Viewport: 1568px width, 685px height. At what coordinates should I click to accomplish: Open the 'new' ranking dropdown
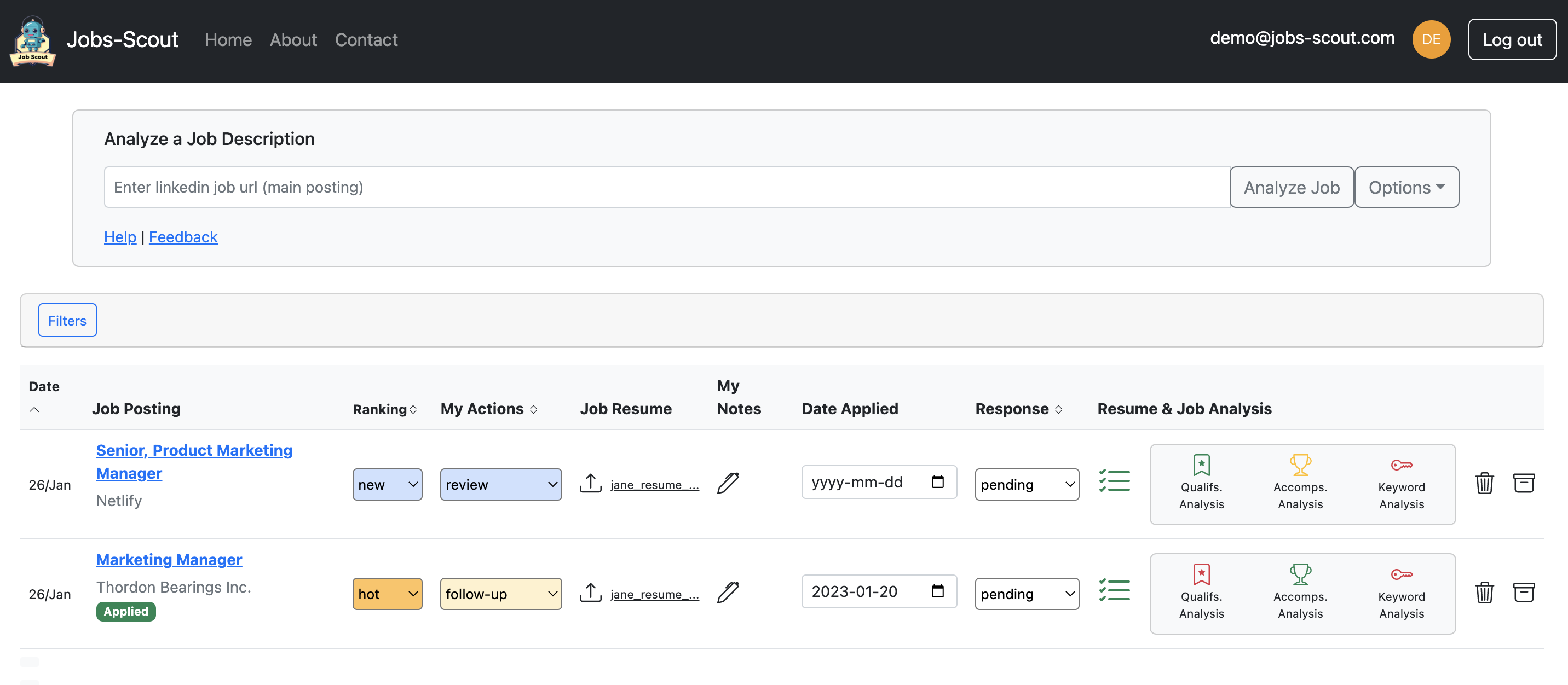point(387,484)
